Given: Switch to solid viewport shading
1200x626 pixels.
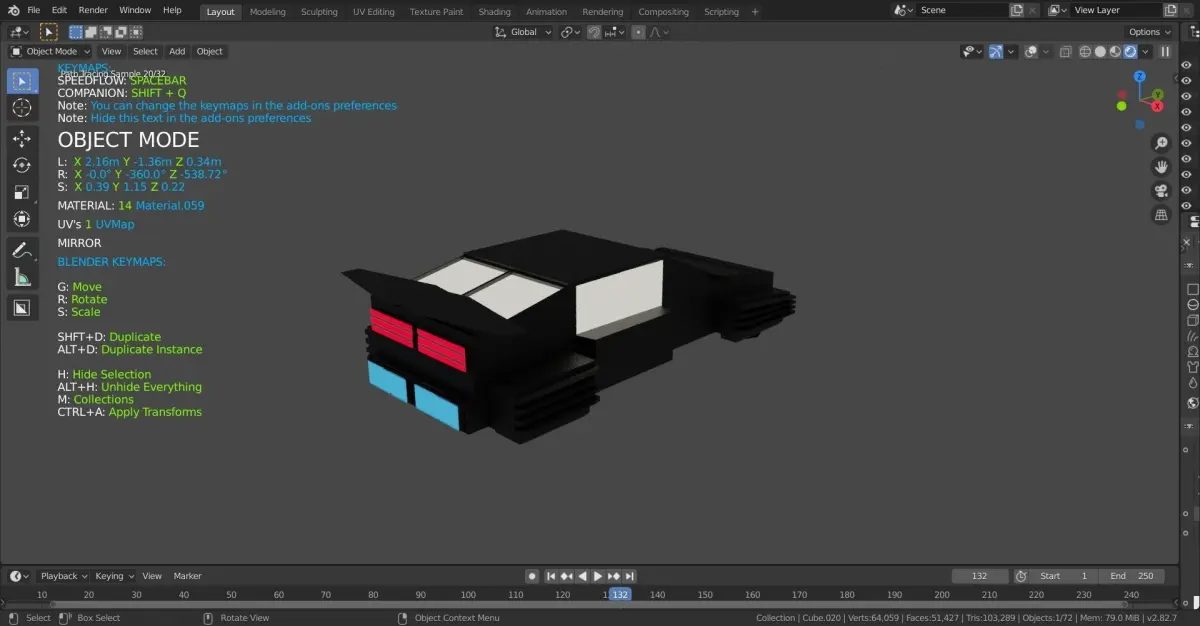Looking at the screenshot, I should click(x=1100, y=52).
